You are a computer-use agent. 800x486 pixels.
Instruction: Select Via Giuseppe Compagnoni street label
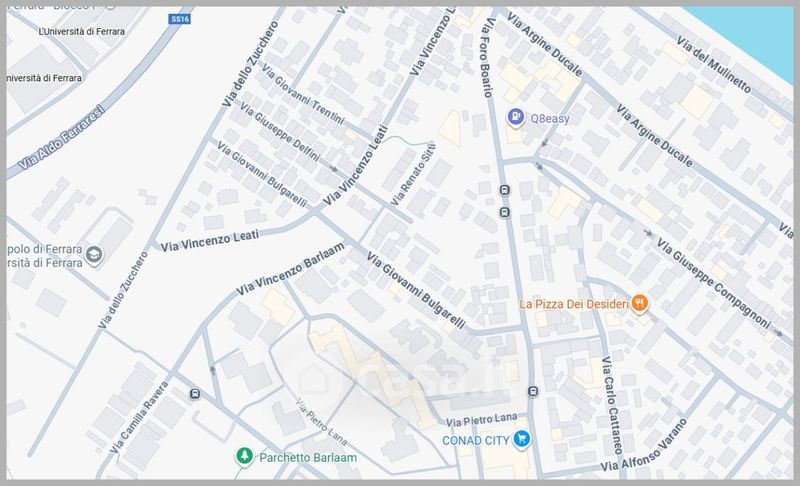tap(713, 283)
